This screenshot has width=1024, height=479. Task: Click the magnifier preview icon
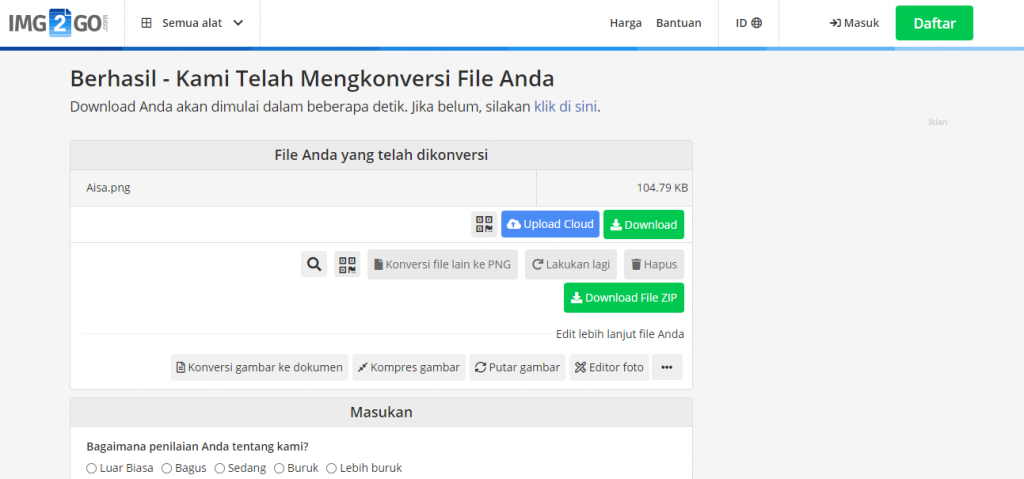click(314, 264)
